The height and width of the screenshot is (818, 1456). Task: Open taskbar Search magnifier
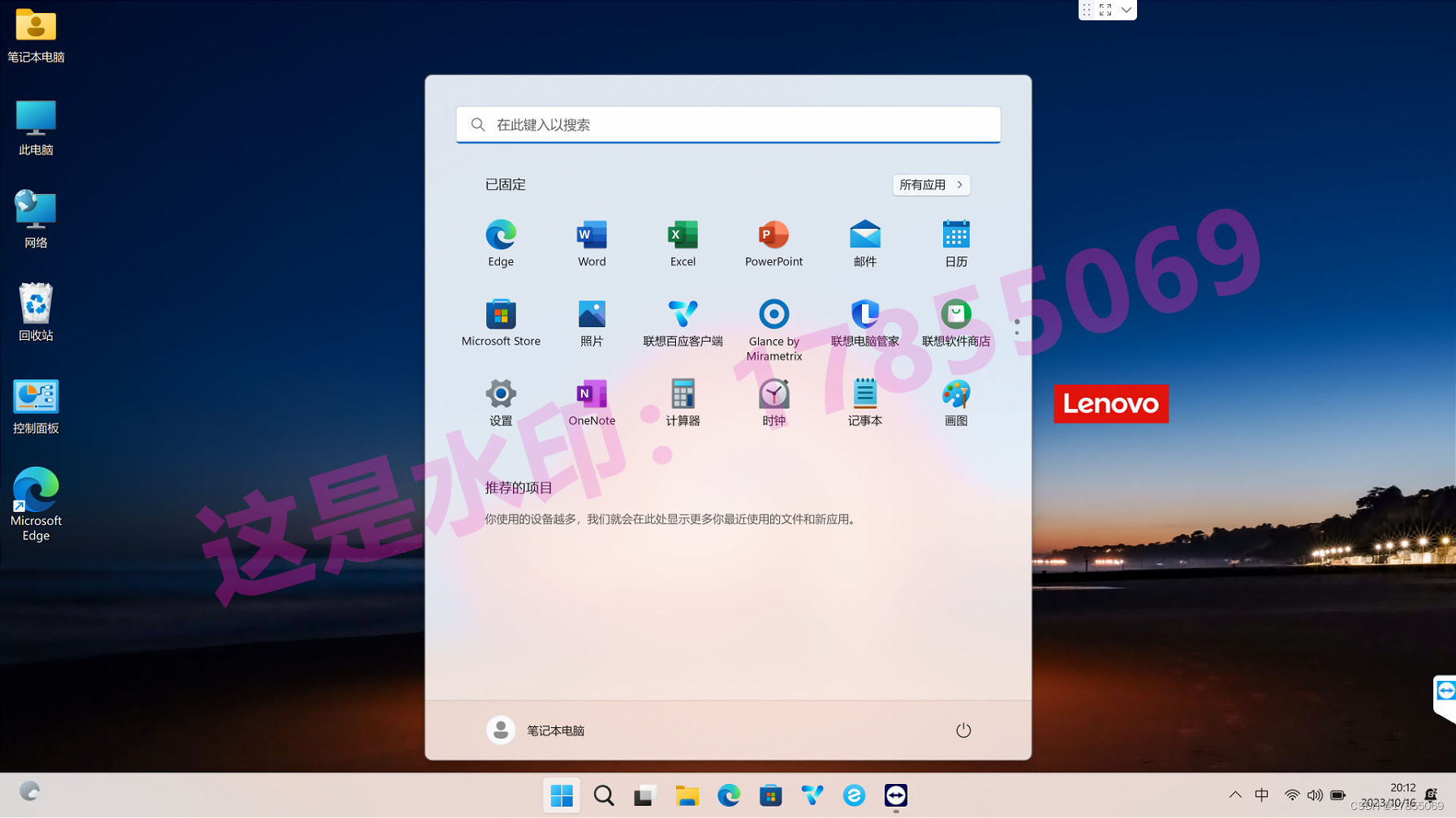point(604,795)
